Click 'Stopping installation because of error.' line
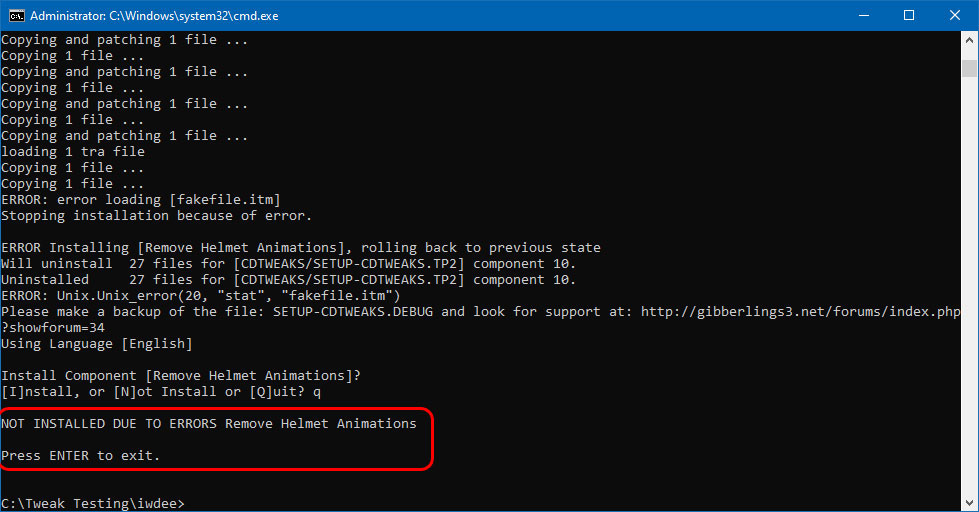This screenshot has width=979, height=512. point(156,216)
